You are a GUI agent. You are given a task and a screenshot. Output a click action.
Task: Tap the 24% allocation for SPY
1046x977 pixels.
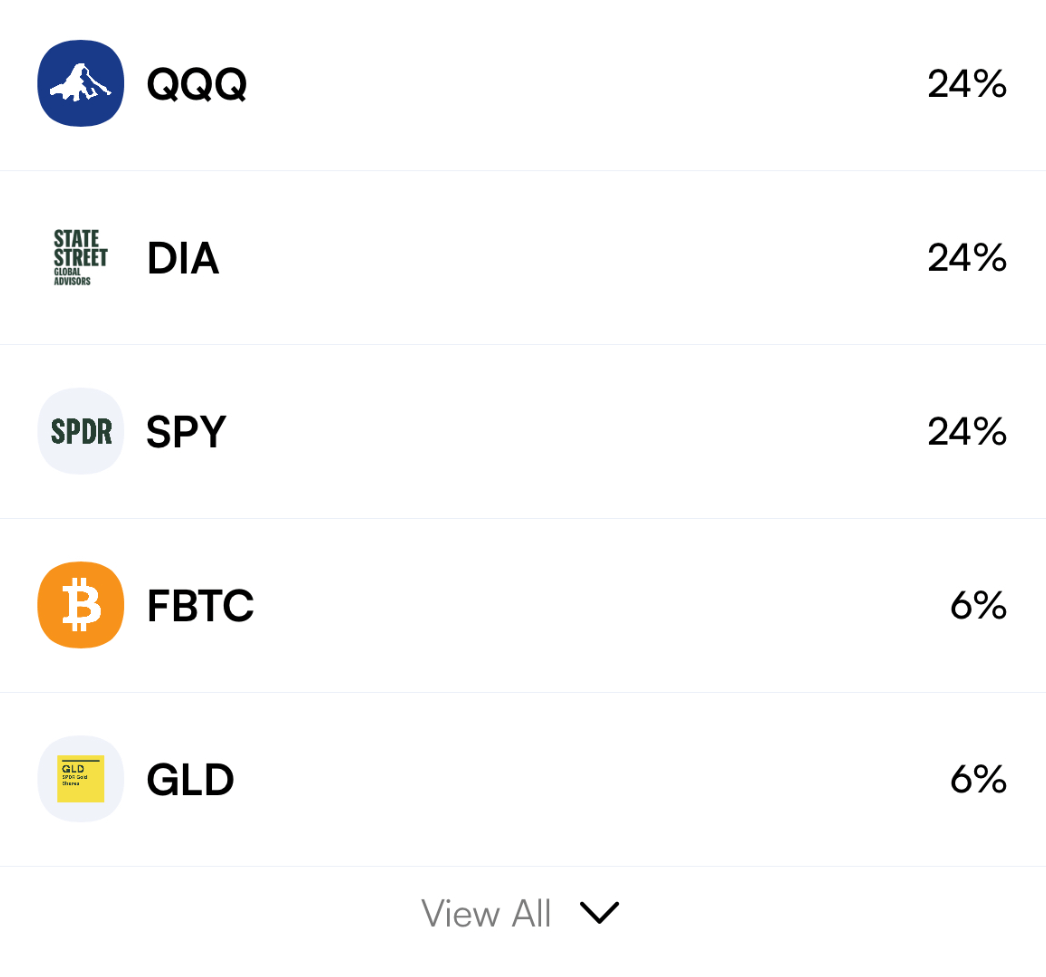click(966, 432)
